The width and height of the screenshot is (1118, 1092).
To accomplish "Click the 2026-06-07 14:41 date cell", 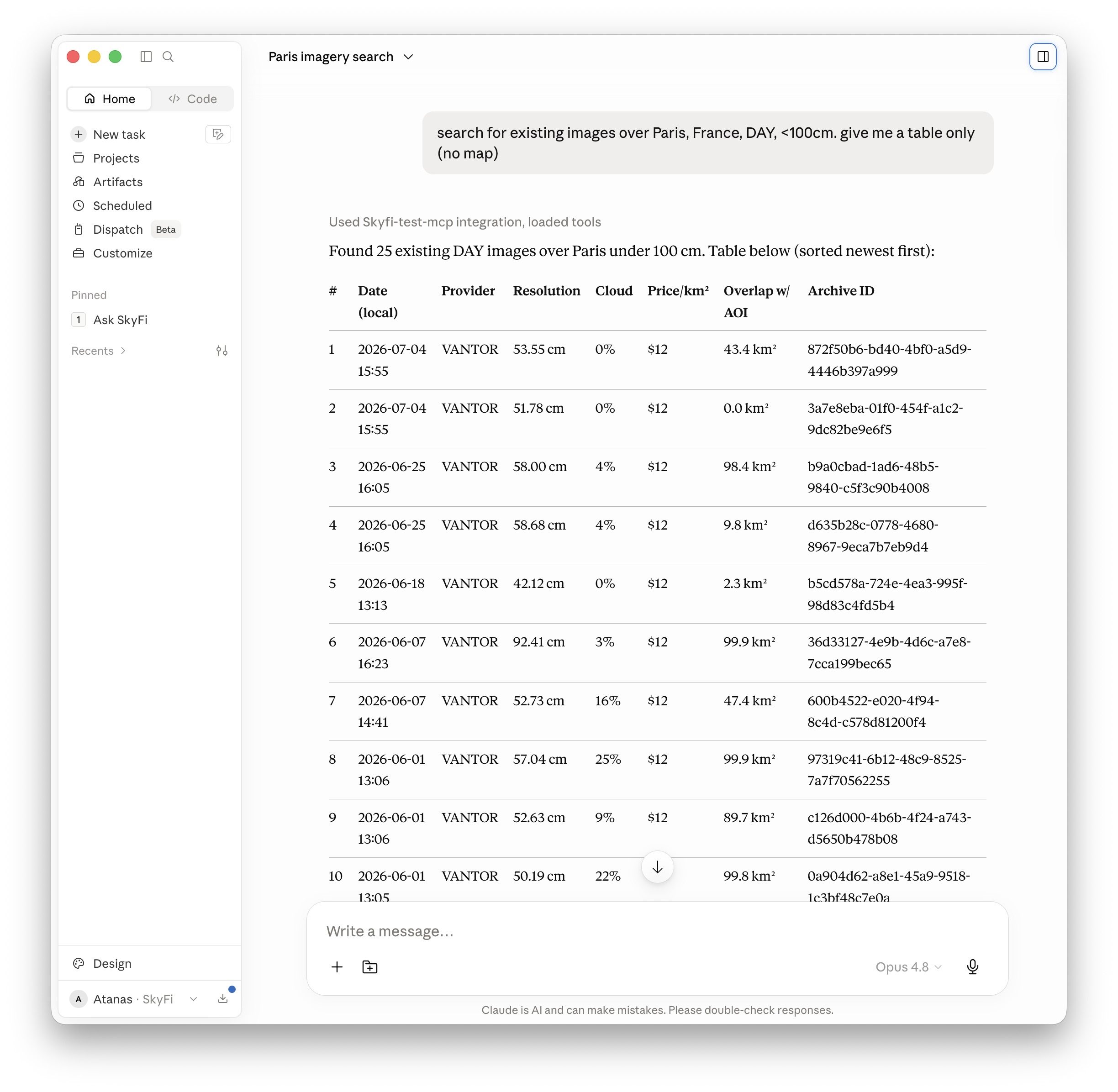I will click(391, 711).
